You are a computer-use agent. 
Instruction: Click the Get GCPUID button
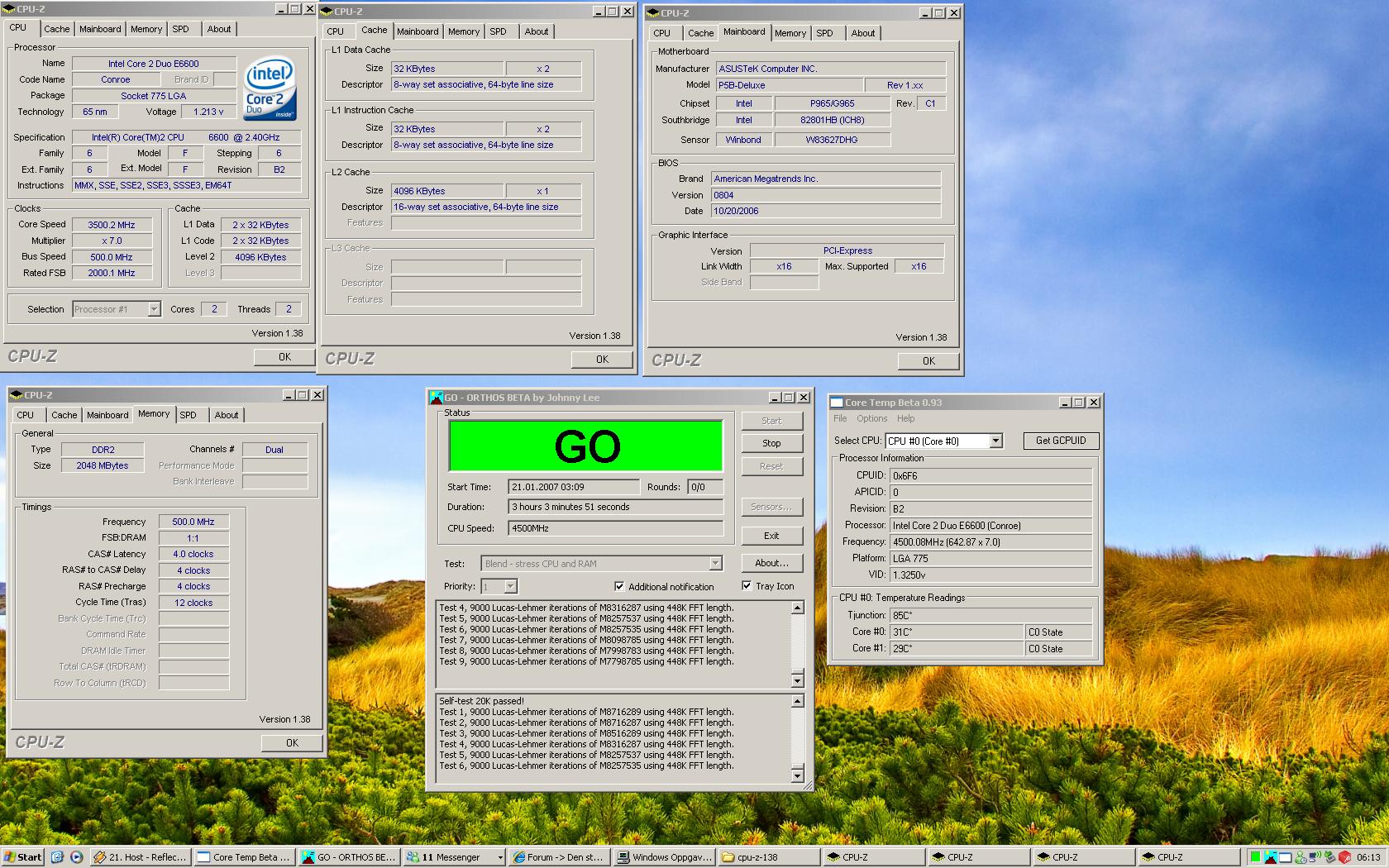tap(1061, 441)
